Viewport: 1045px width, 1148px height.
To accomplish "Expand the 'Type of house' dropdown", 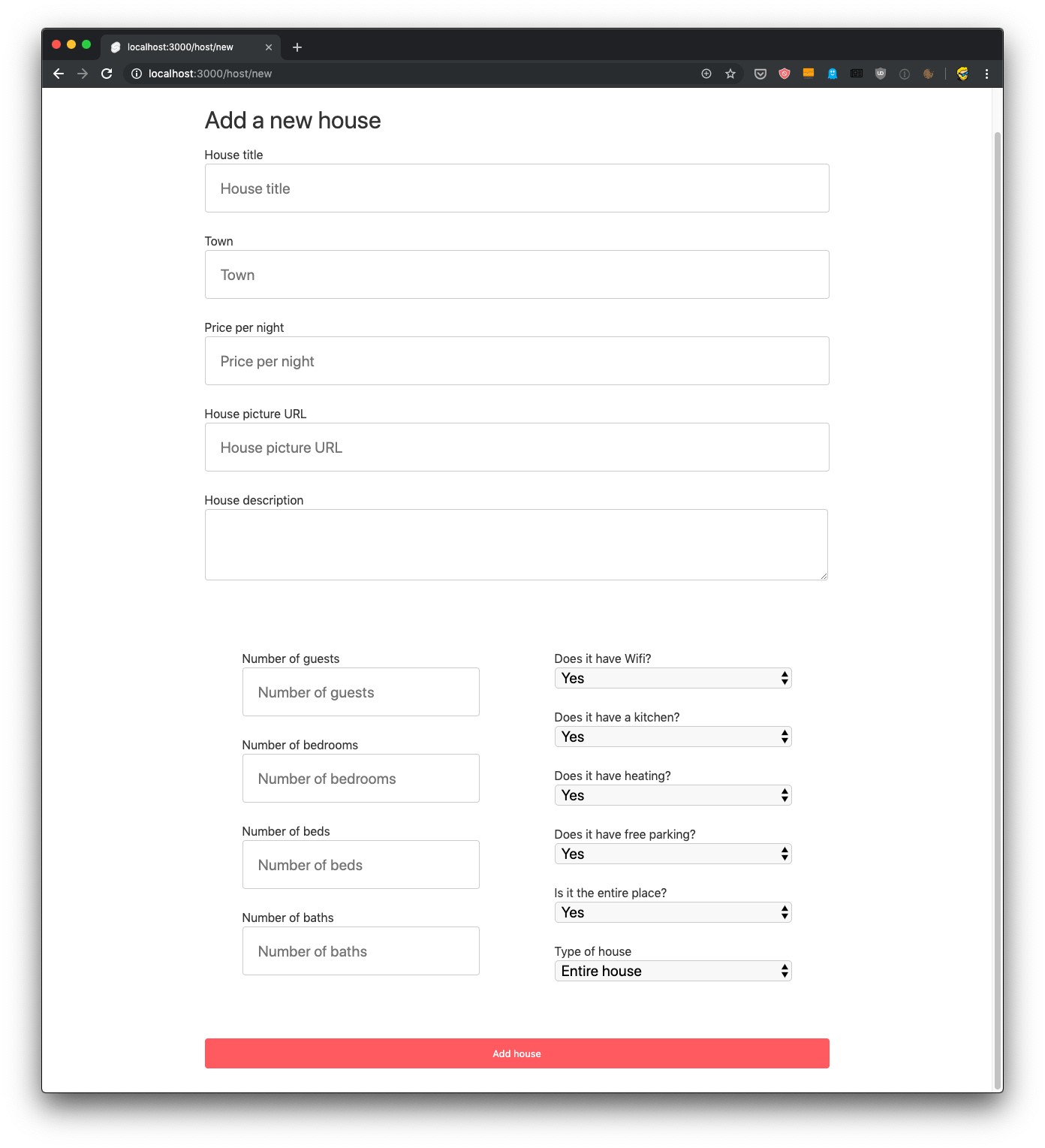I will [673, 971].
